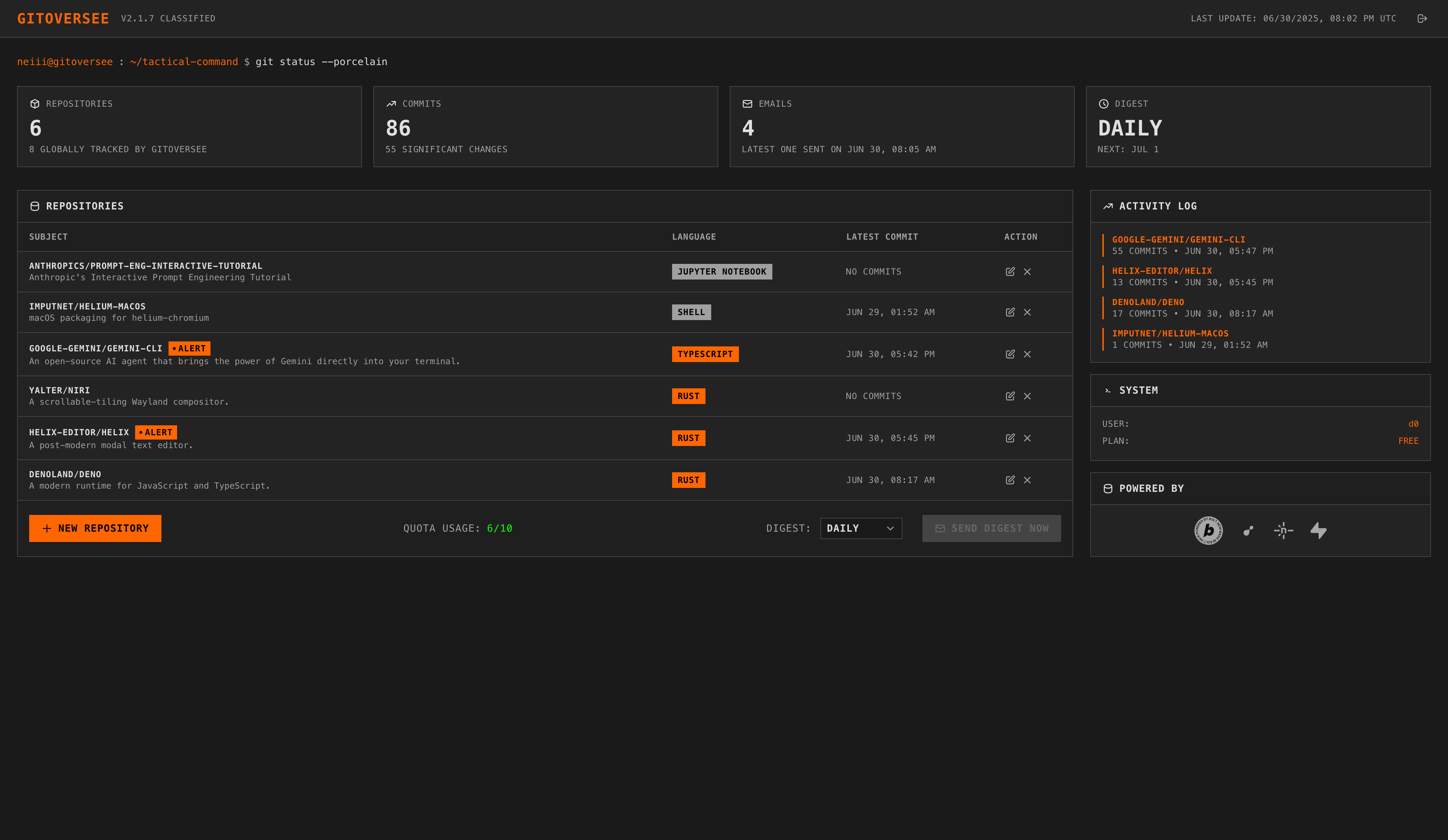
Task: Edit the imputnet/helium-macos entry
Action: pyautogui.click(x=1010, y=312)
